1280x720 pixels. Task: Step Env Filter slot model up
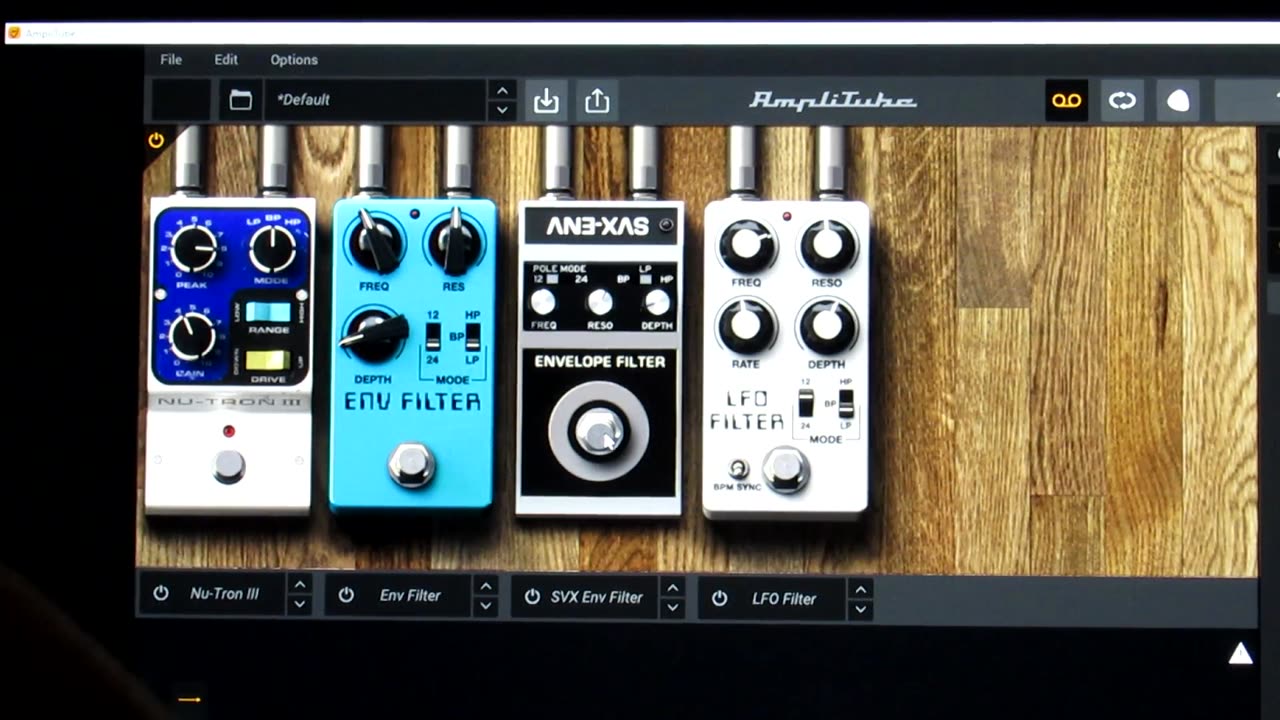486,586
